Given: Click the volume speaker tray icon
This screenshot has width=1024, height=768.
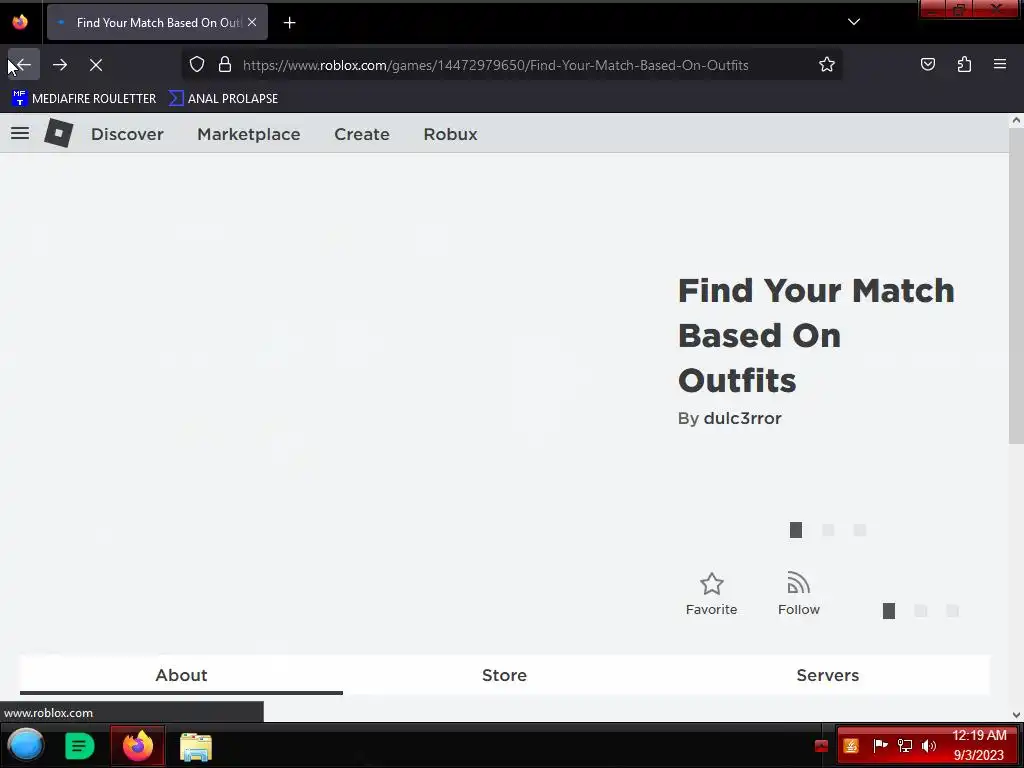Looking at the screenshot, I should tap(929, 746).
